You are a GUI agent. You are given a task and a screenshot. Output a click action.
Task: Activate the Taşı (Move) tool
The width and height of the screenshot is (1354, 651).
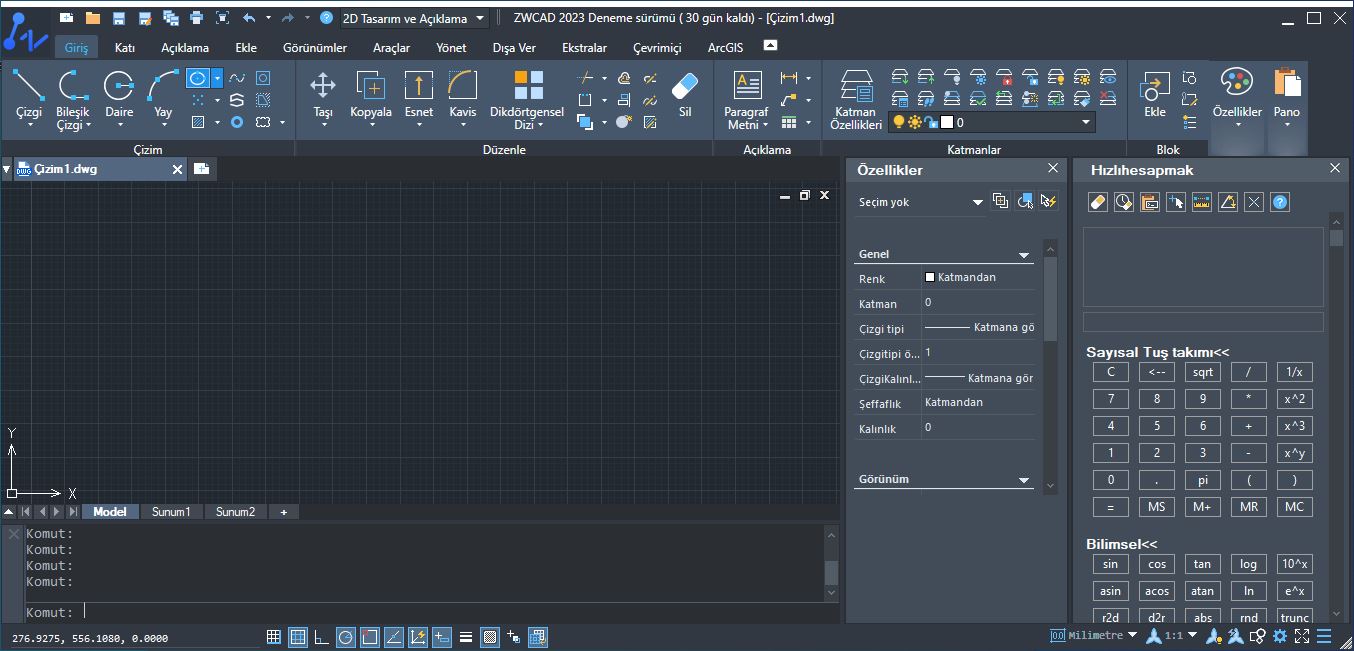pos(323,96)
